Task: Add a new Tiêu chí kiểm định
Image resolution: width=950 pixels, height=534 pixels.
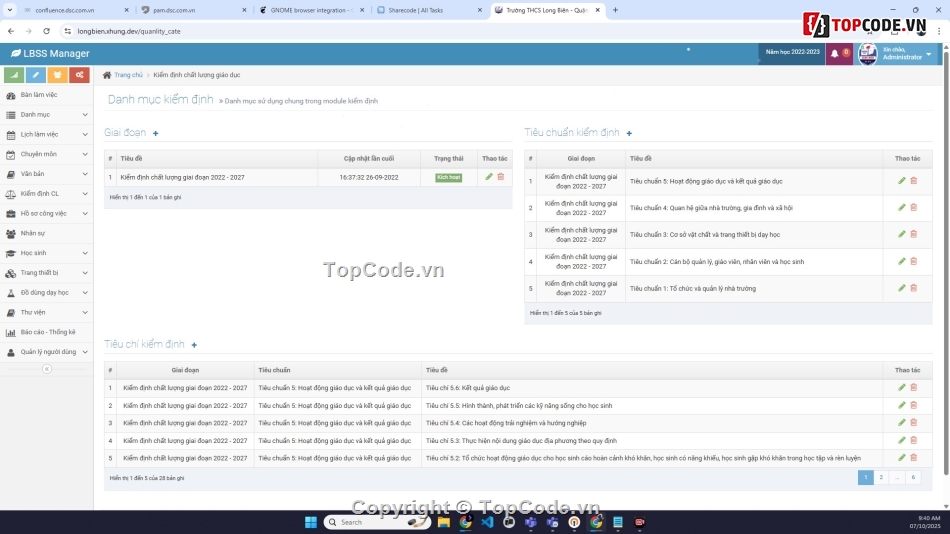Action: [194, 345]
